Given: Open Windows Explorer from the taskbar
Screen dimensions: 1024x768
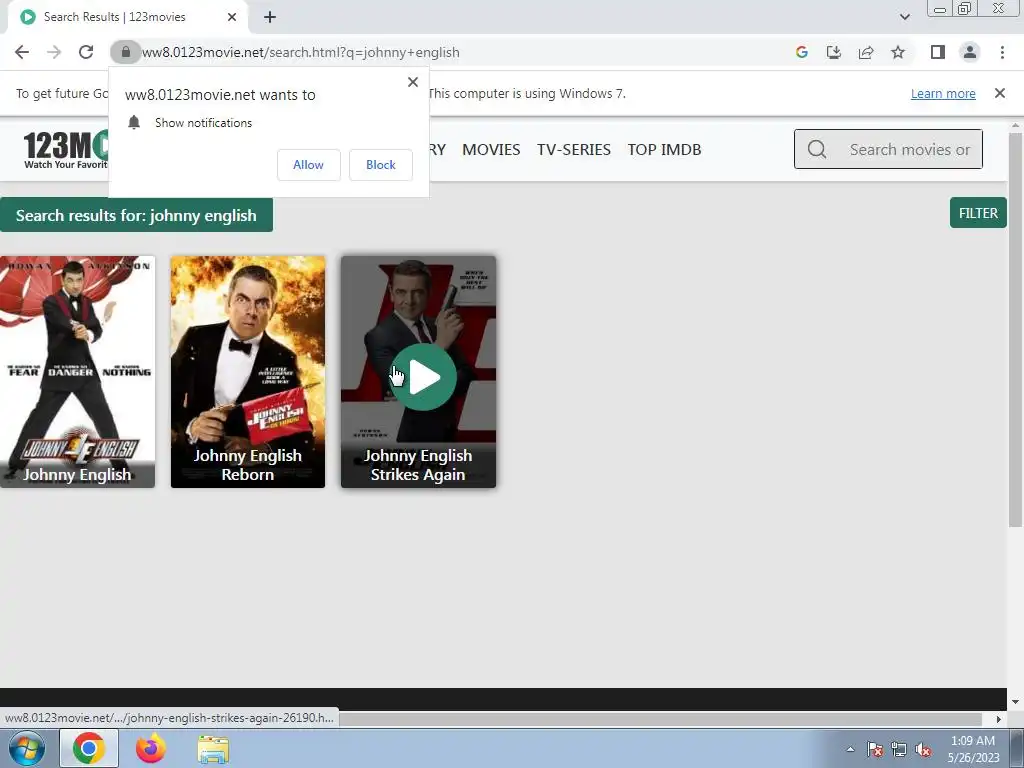Looking at the screenshot, I should tap(213, 749).
